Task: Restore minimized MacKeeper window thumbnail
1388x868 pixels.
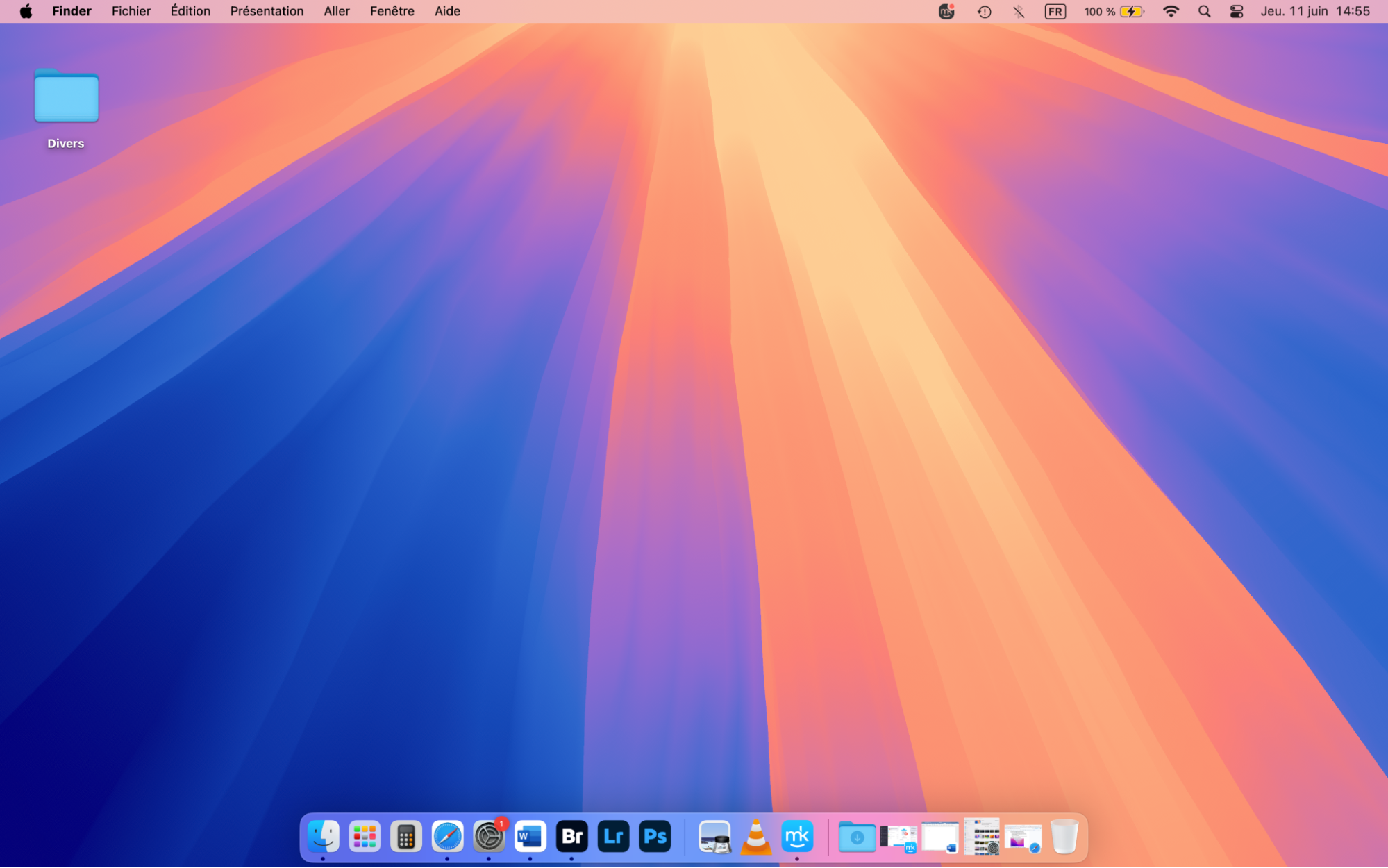Action: click(x=898, y=838)
